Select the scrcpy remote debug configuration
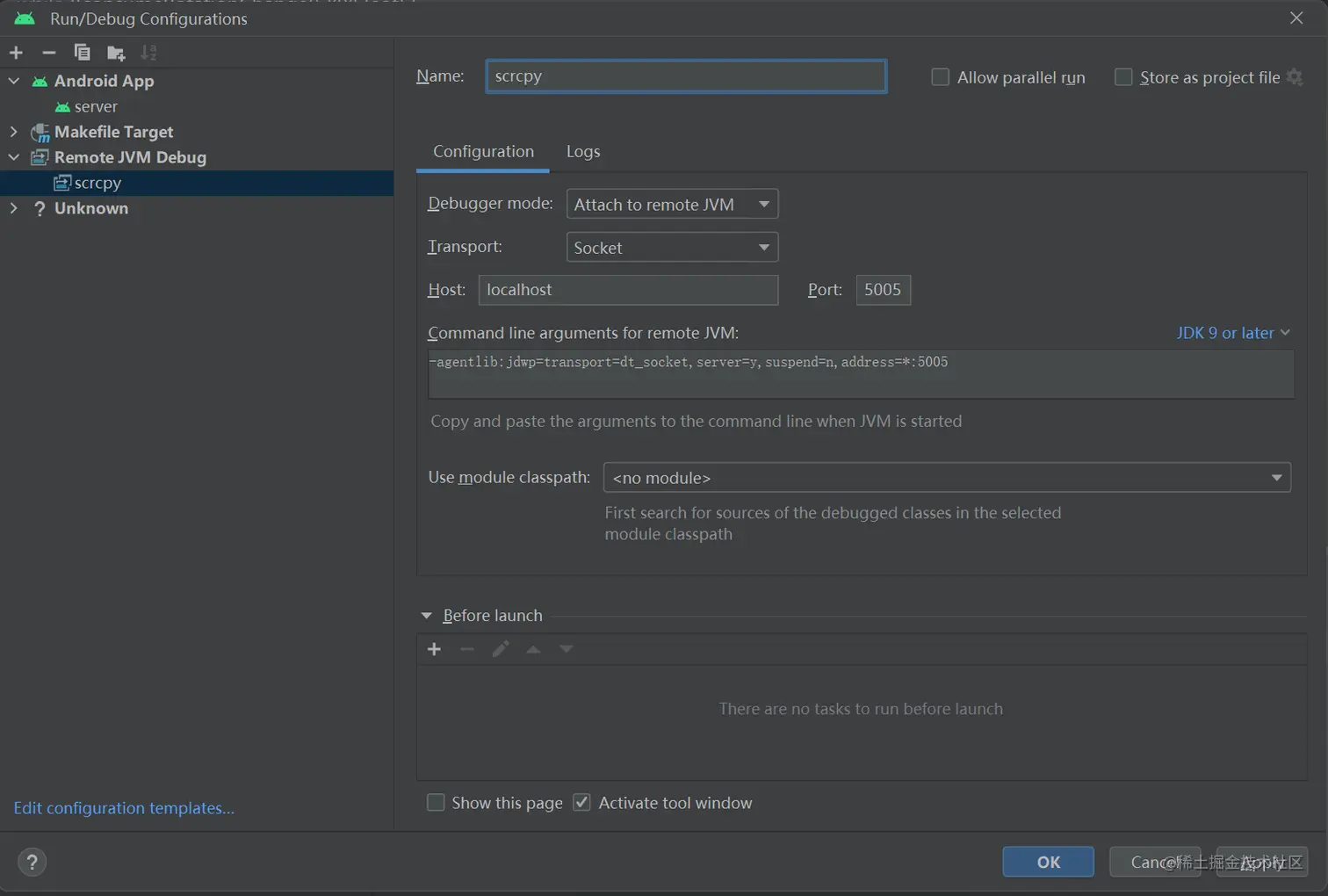This screenshot has height=896, width=1328. click(97, 183)
